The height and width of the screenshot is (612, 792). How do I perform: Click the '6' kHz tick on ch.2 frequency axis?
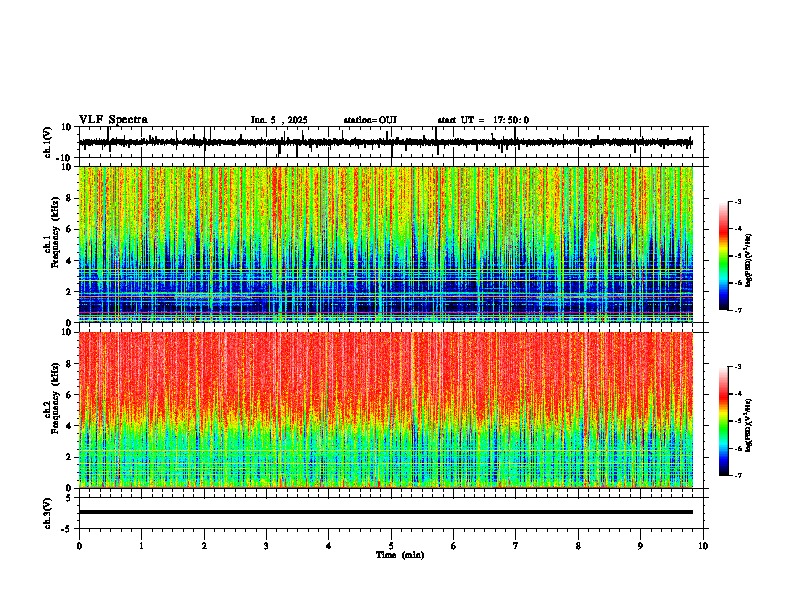pyautogui.click(x=69, y=395)
